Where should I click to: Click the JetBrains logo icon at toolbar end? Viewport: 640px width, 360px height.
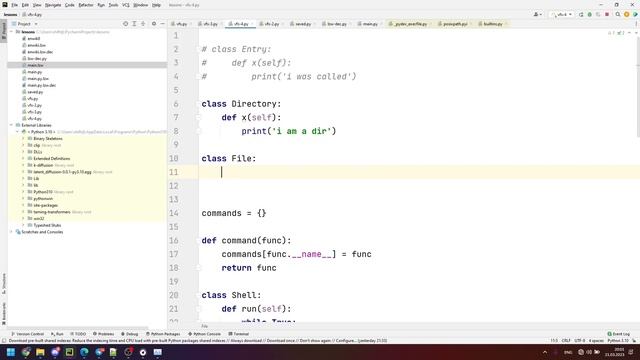(x=635, y=14)
